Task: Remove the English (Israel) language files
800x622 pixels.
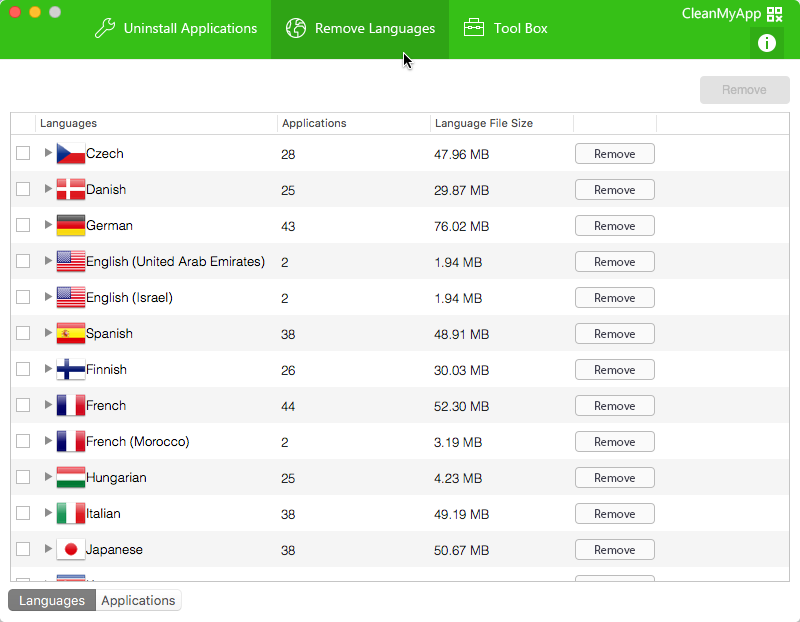Action: tap(614, 298)
